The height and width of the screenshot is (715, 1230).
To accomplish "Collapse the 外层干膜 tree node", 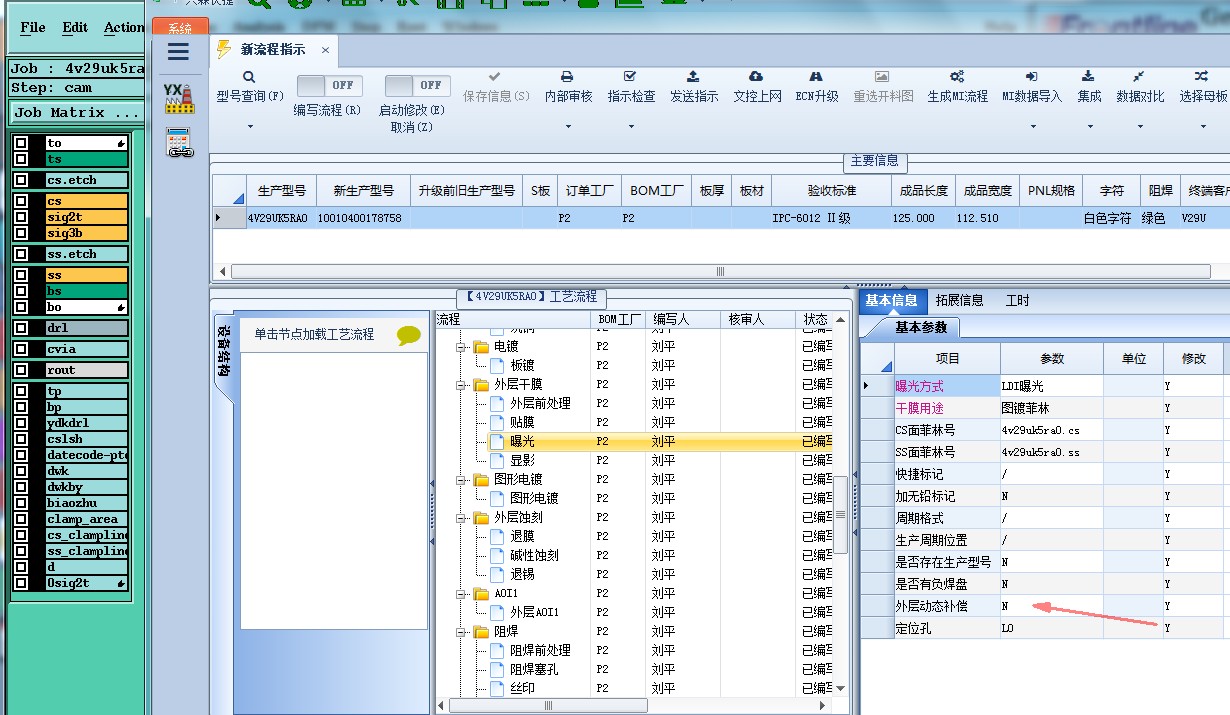I will click(x=462, y=384).
